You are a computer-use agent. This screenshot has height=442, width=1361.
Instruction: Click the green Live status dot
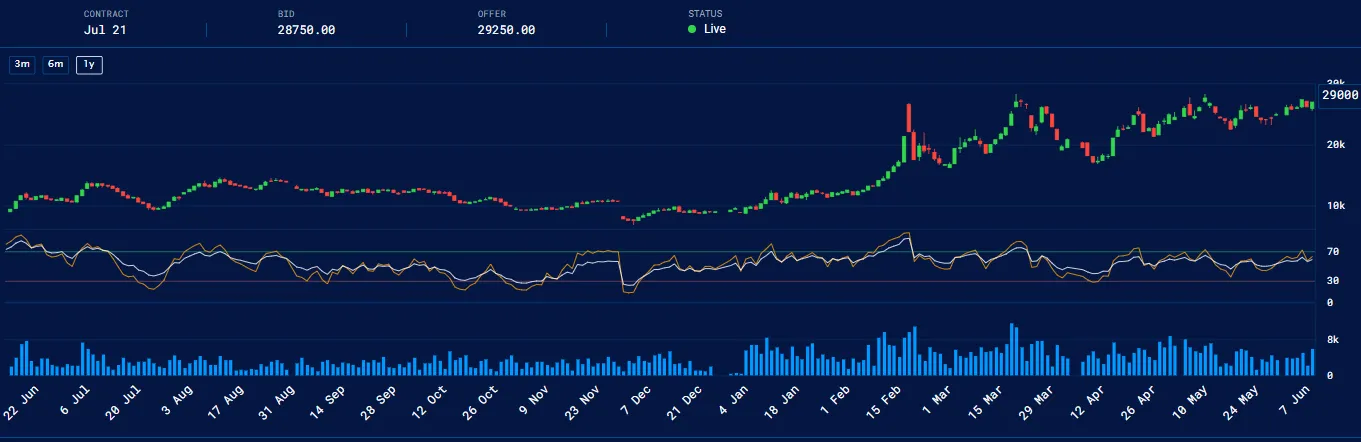coord(692,29)
